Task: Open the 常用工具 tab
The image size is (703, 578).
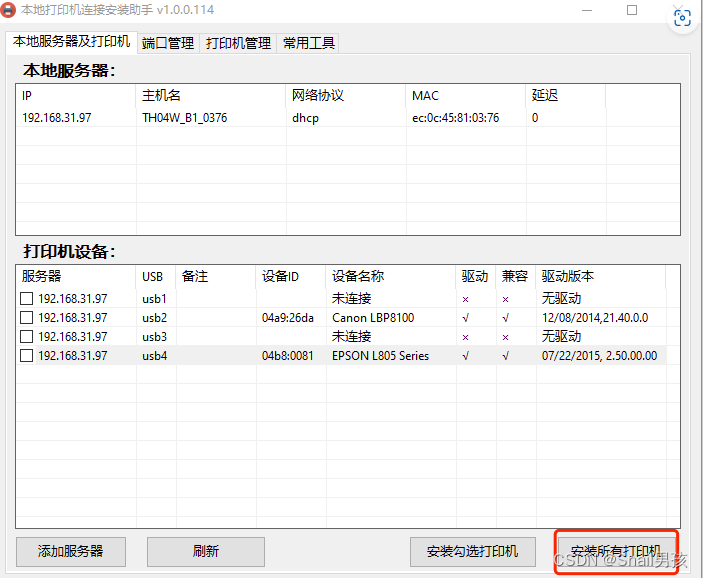Action: pos(308,43)
